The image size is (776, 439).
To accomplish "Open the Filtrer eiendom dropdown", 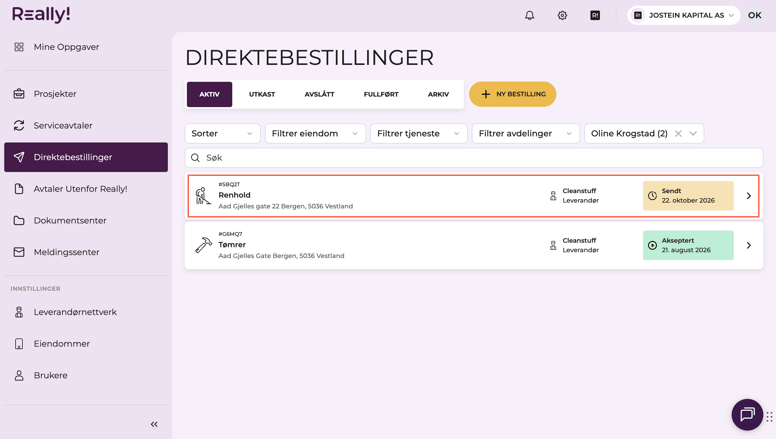I will pos(315,133).
